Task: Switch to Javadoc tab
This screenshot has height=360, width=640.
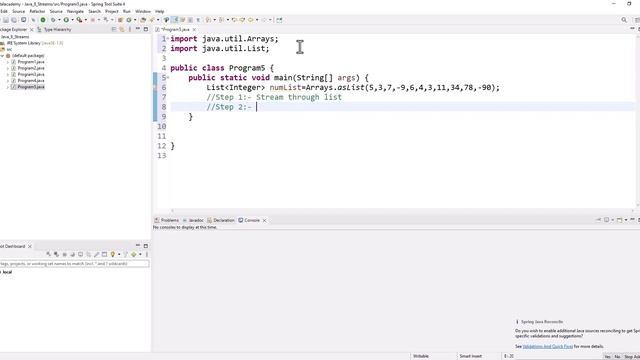Action: coord(193,220)
